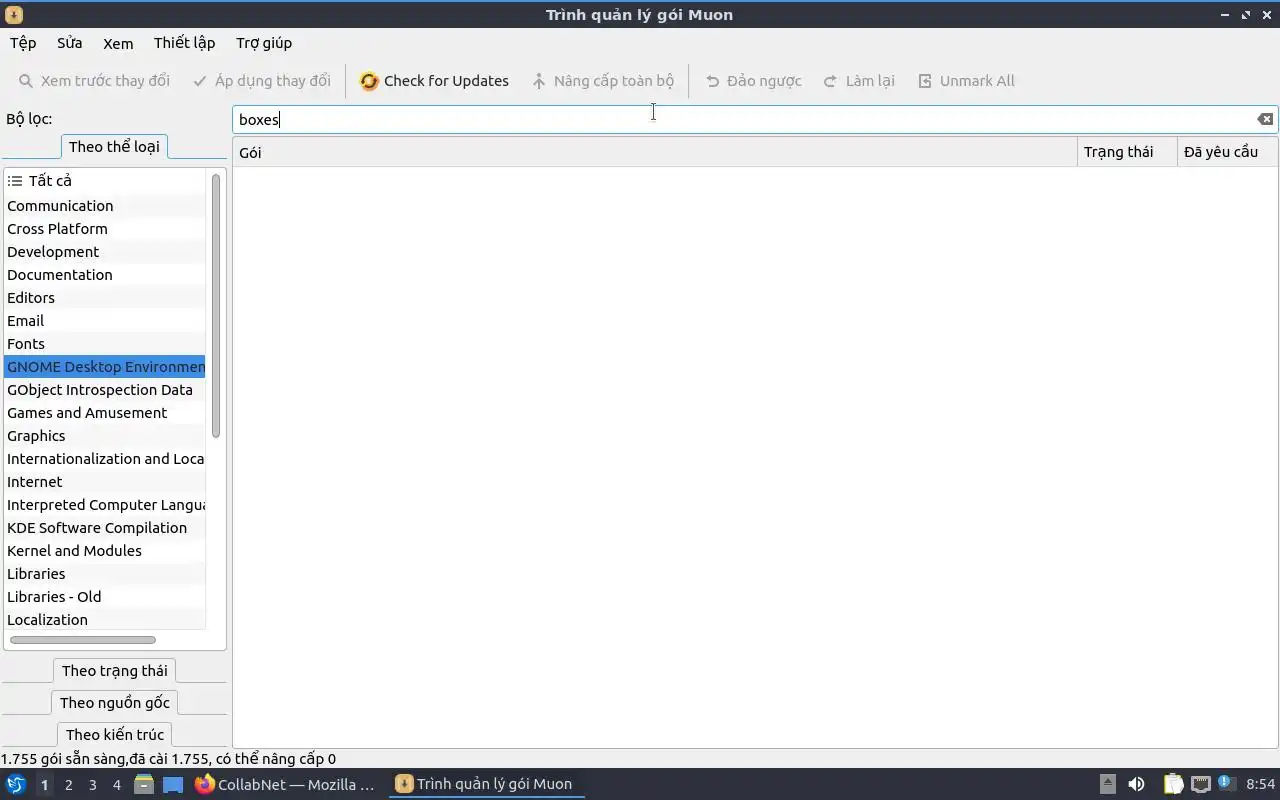Screen dimensions: 1280x800
Task: Select GObject Introspection Data category
Action: (105, 390)
